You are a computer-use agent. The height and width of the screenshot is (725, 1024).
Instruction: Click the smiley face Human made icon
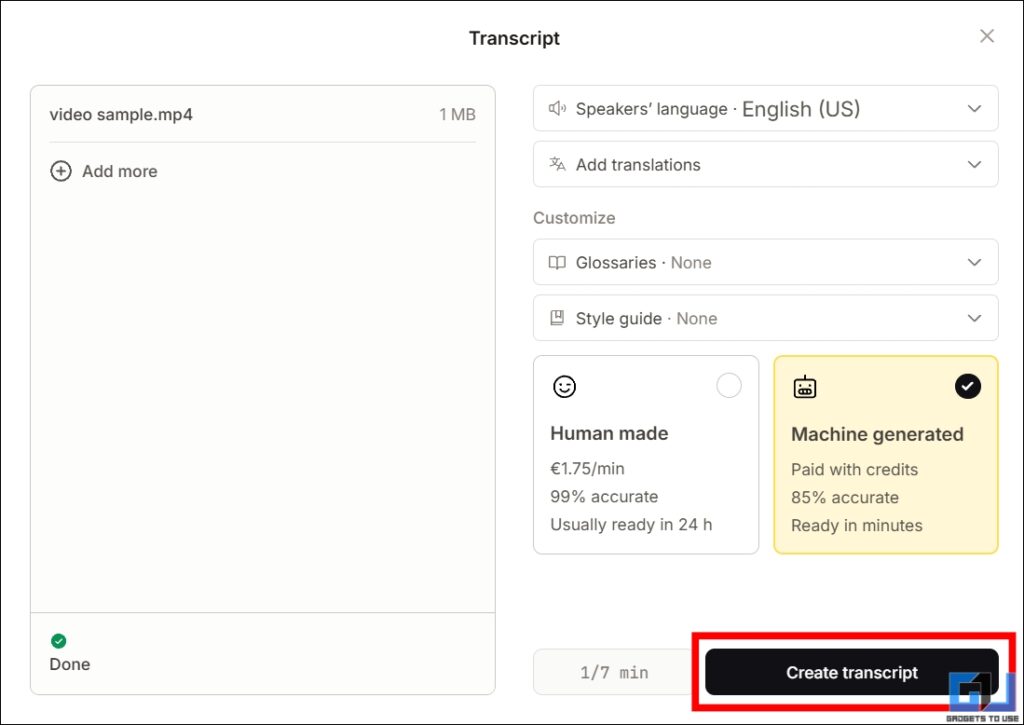click(564, 386)
